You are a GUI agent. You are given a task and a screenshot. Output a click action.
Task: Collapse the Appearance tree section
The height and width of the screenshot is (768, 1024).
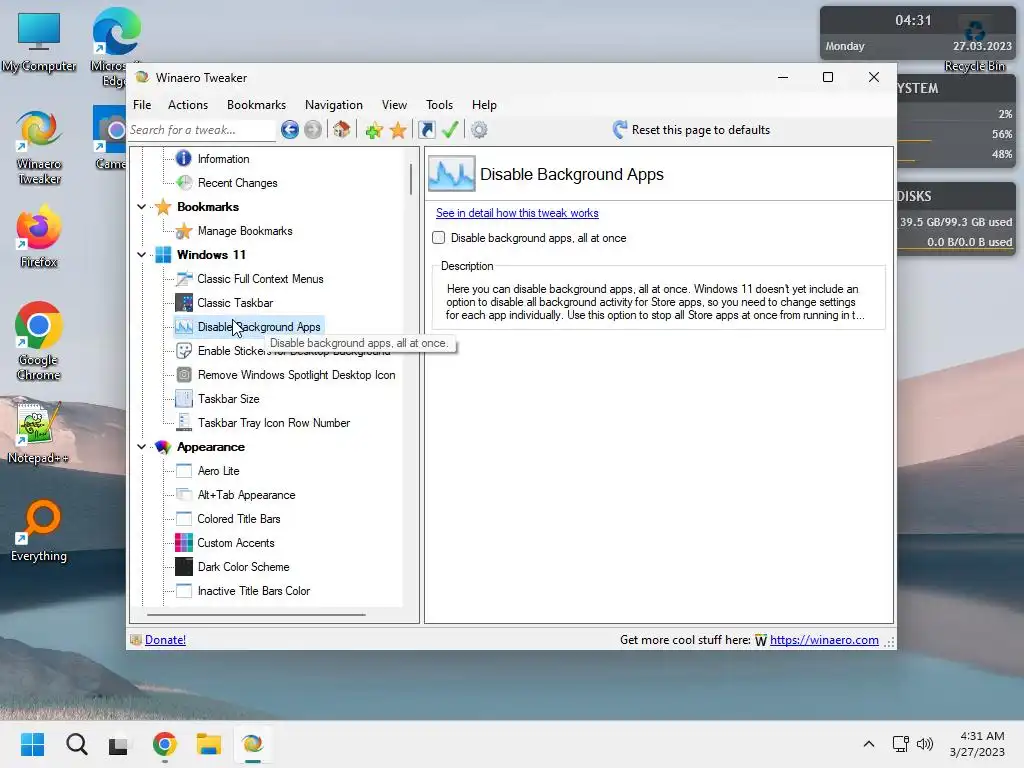[141, 447]
